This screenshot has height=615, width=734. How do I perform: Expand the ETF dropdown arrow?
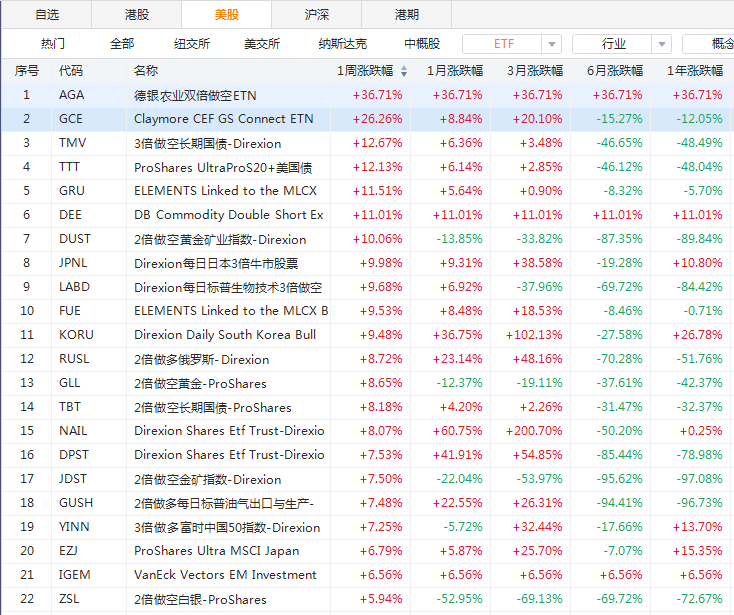click(x=552, y=44)
